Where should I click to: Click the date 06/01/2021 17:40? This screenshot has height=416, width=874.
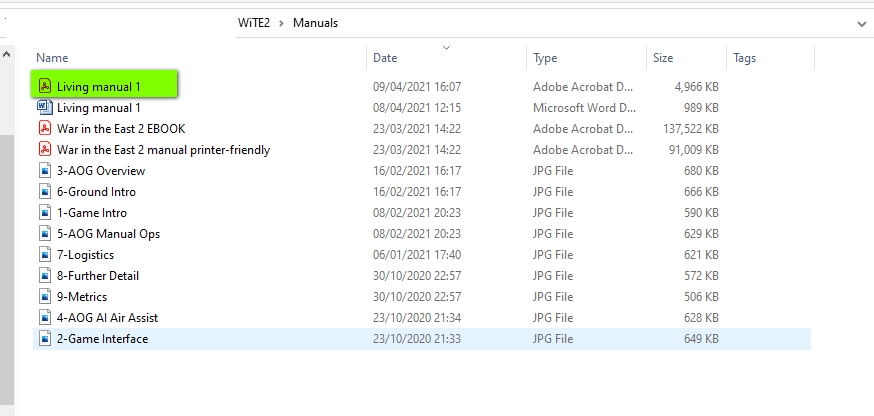[x=417, y=255]
